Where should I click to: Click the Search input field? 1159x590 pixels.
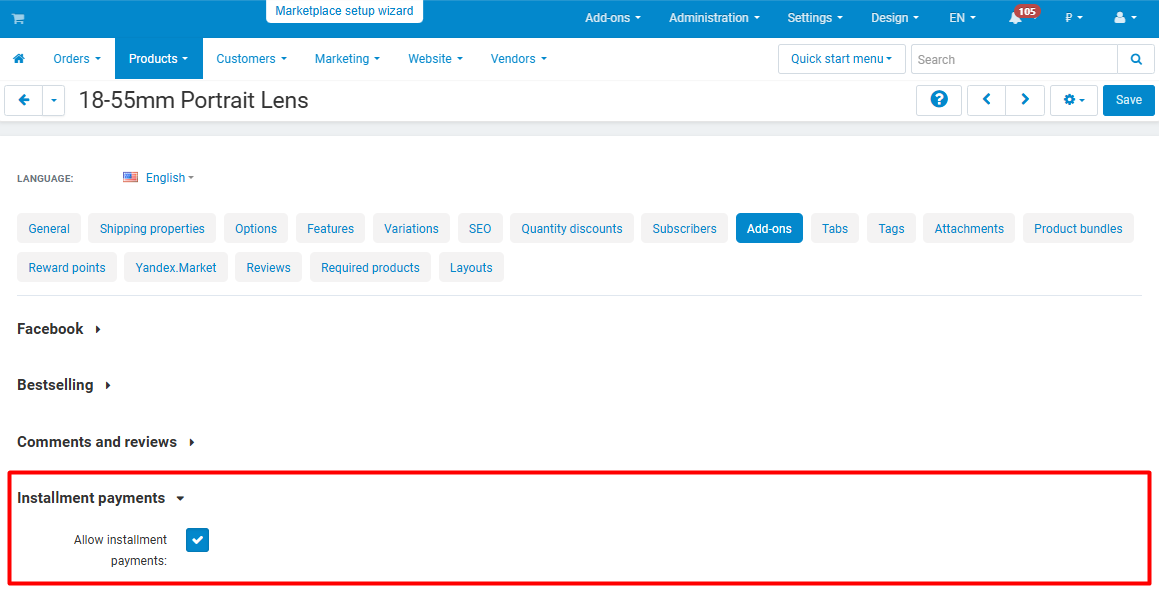click(1014, 59)
